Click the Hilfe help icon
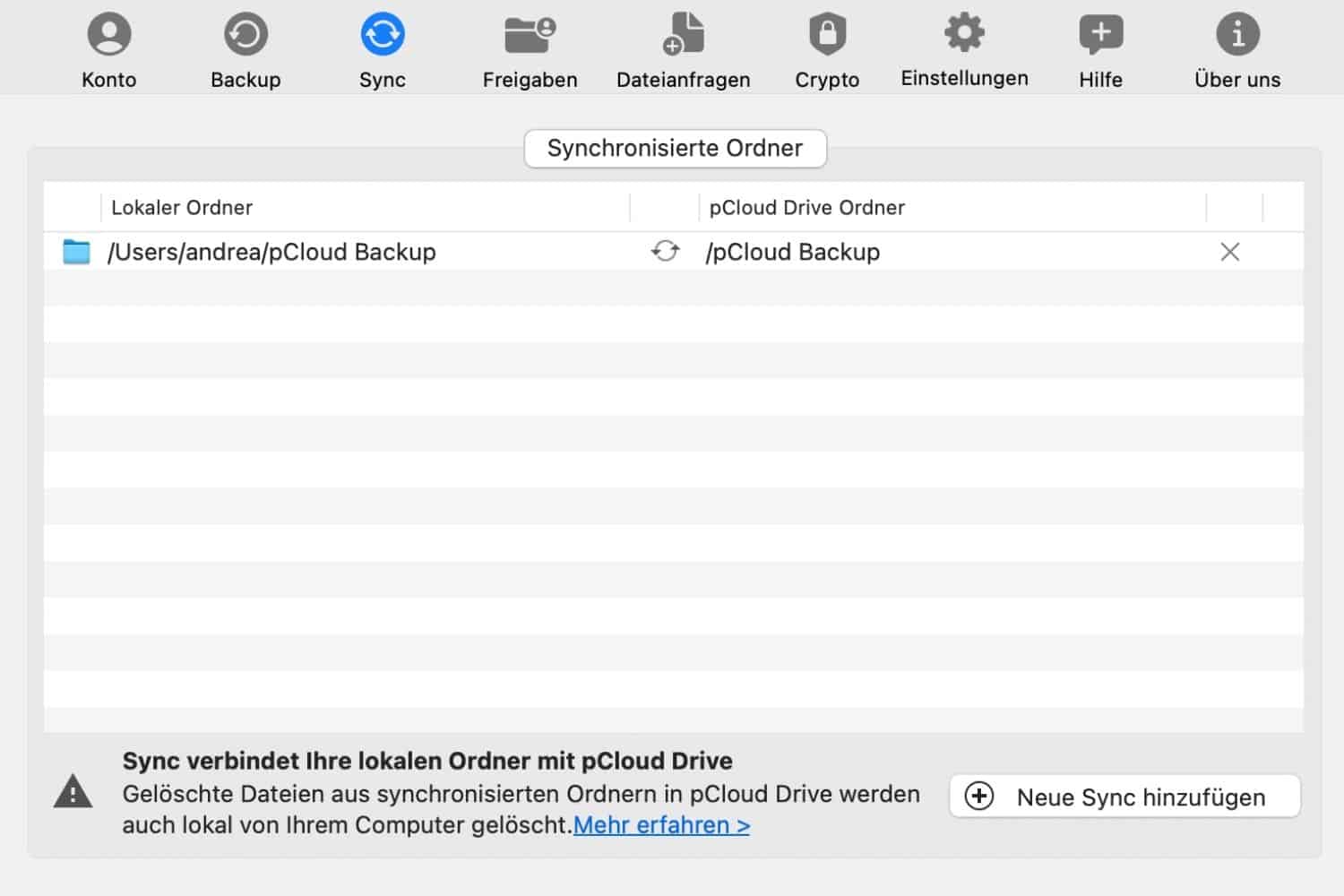The height and width of the screenshot is (896, 1344). [1100, 50]
